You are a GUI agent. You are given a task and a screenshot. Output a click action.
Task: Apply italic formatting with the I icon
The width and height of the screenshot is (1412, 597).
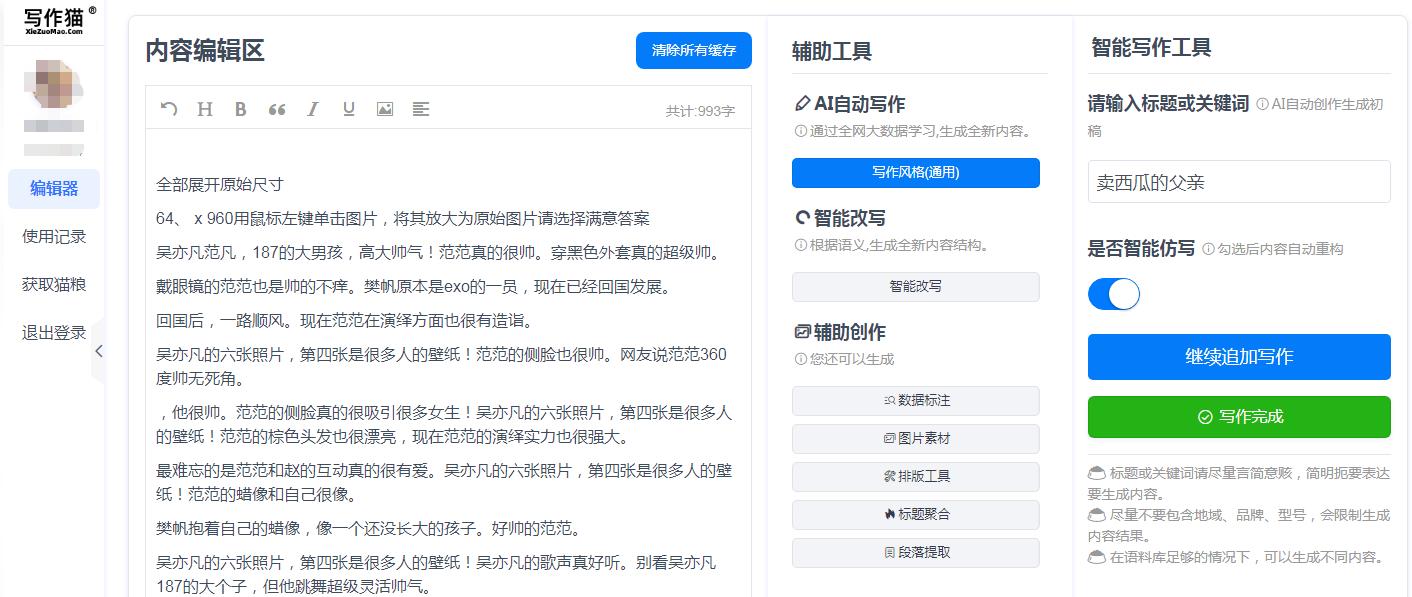(313, 109)
